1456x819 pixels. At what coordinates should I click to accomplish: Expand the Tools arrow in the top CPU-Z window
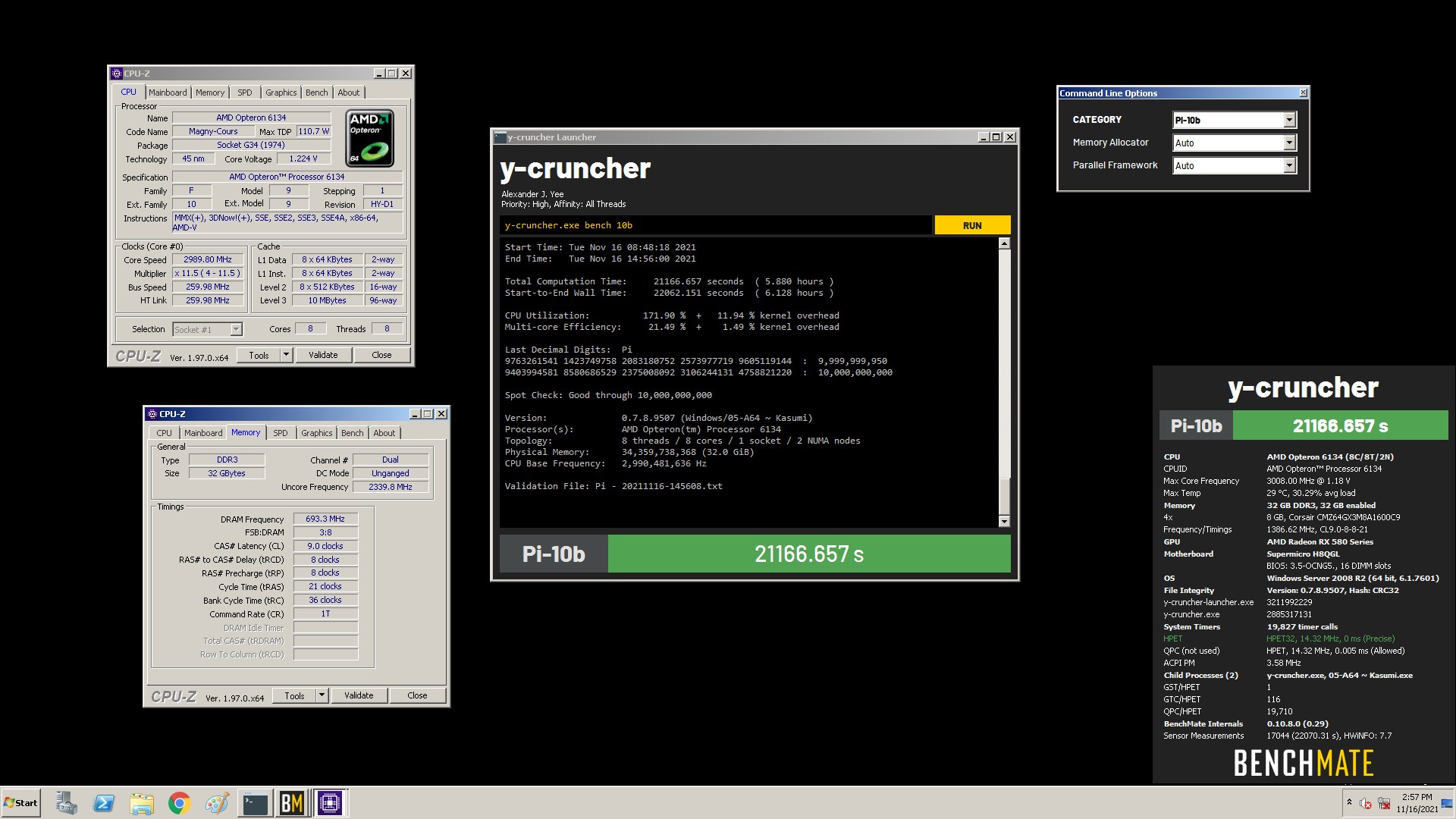coord(286,355)
